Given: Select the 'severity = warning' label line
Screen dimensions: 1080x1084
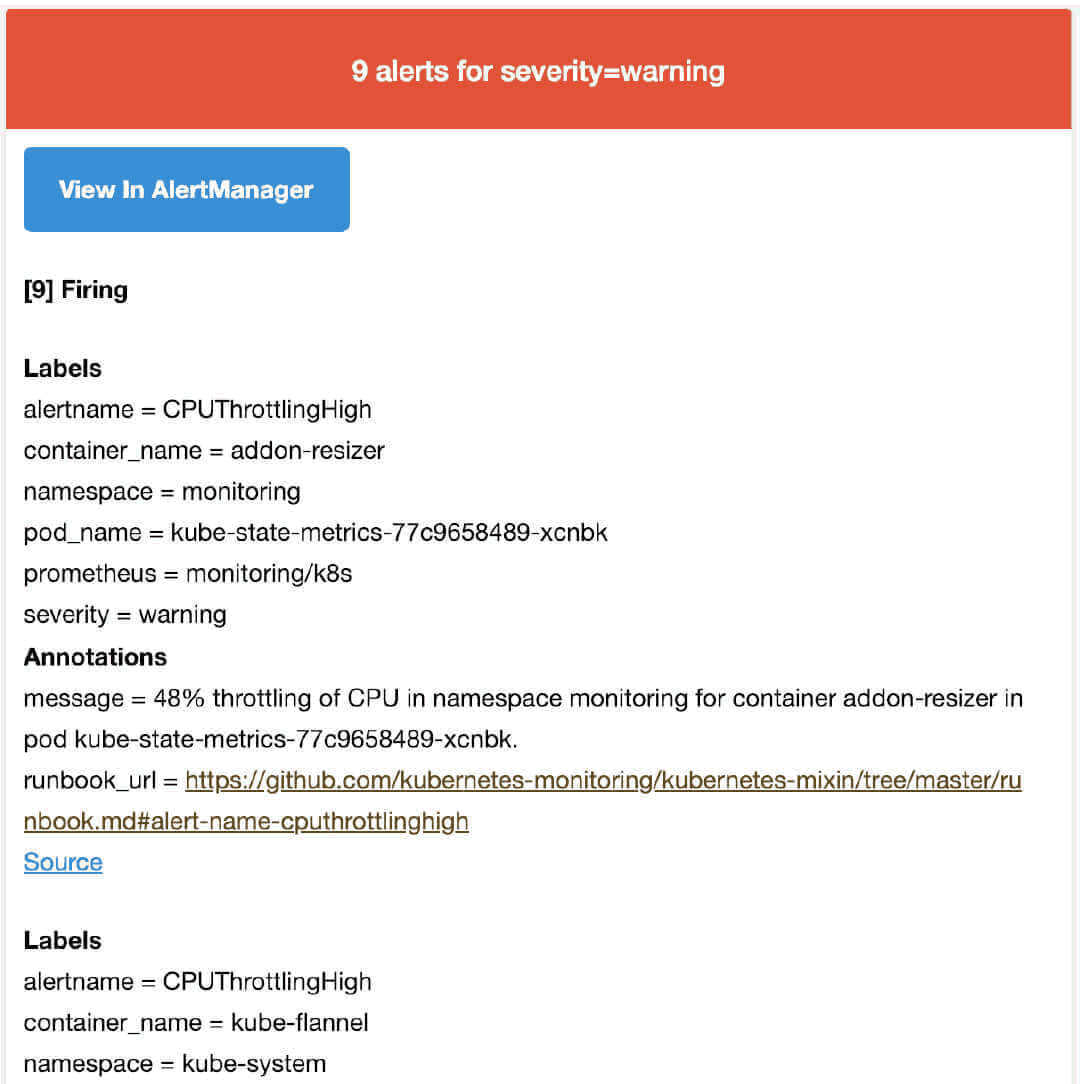Looking at the screenshot, I should point(125,615).
